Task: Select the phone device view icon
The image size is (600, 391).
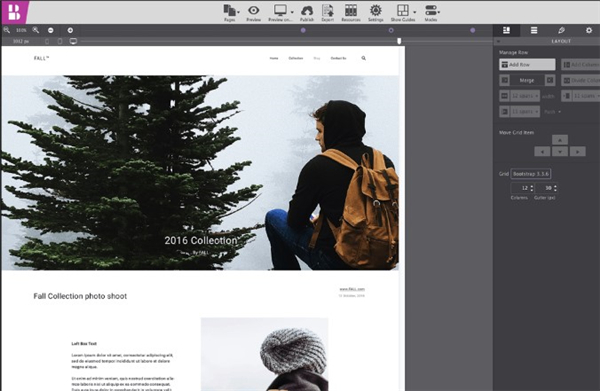Action: (47, 41)
